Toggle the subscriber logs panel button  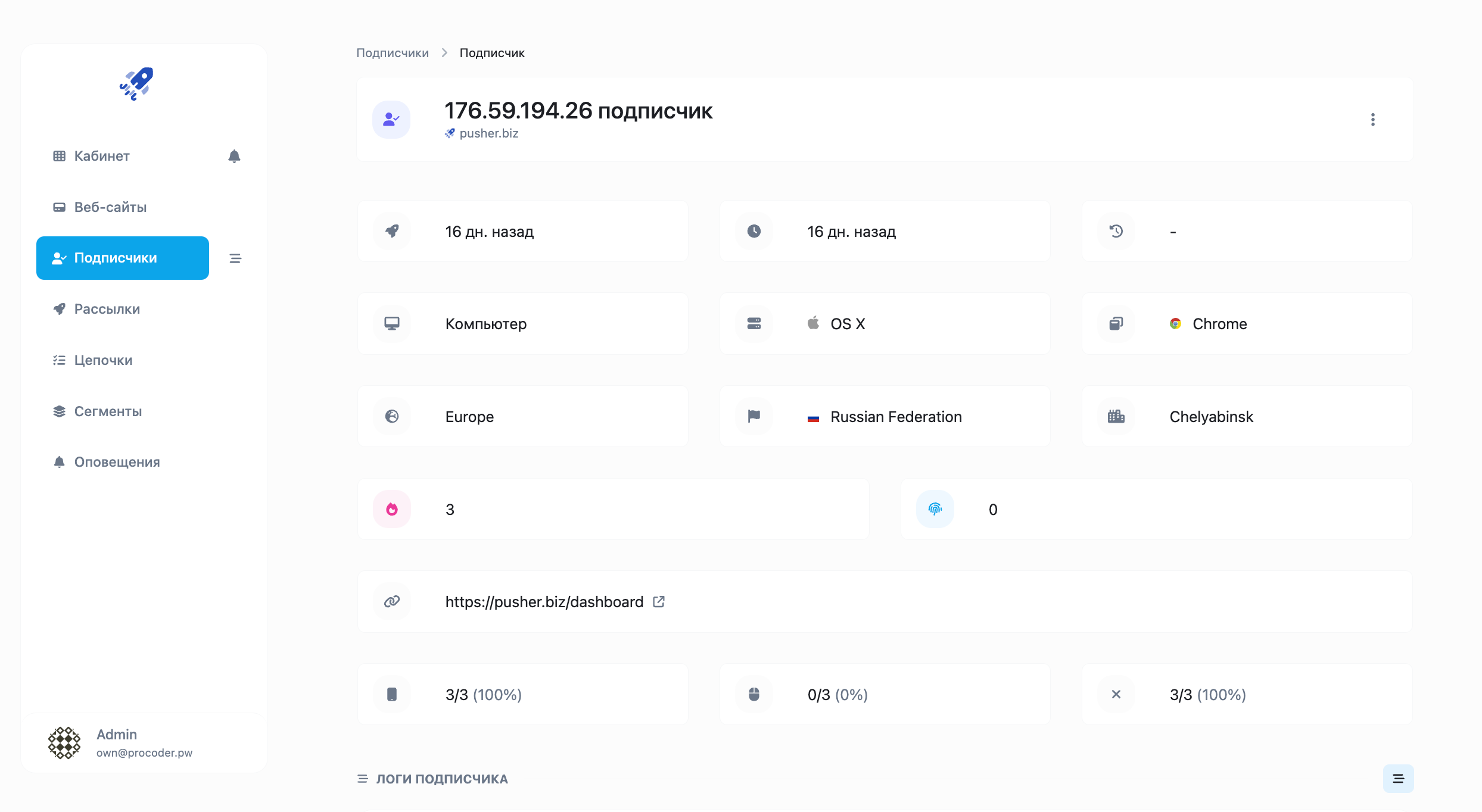click(x=1397, y=778)
